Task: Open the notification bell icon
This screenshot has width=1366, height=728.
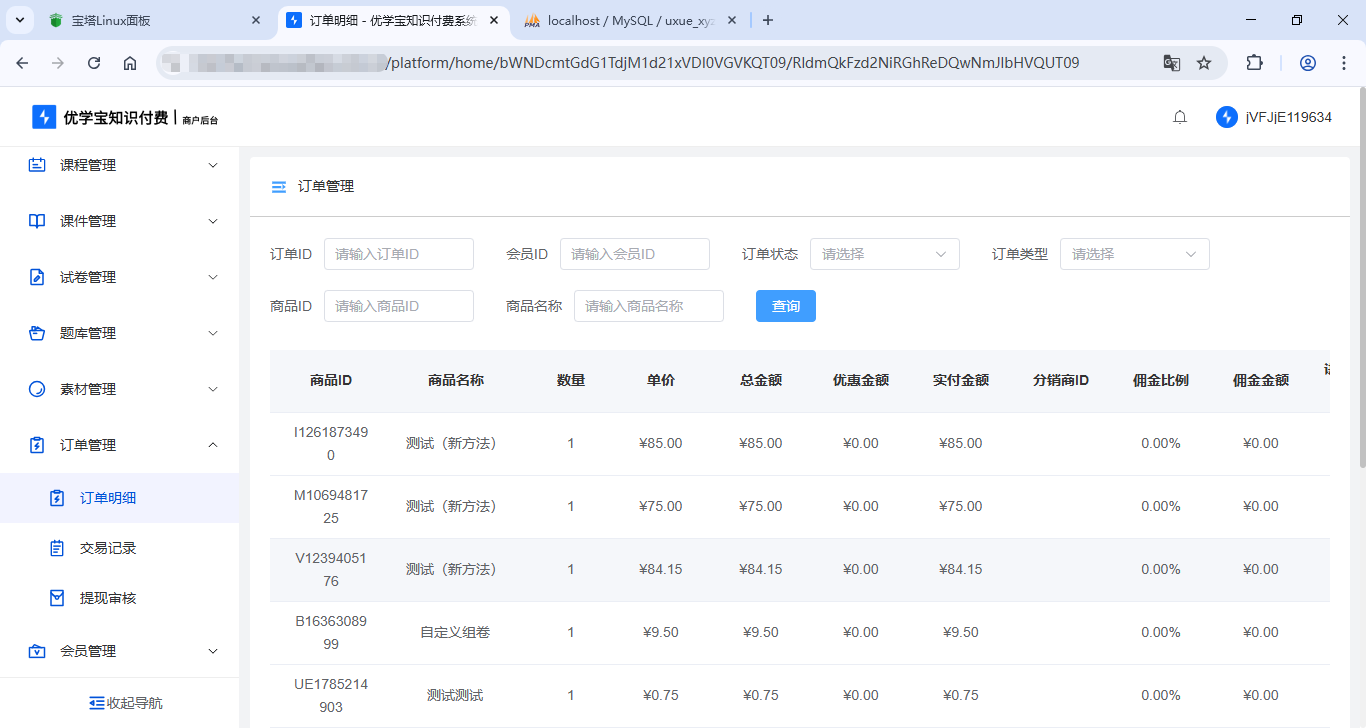Action: point(1179,116)
